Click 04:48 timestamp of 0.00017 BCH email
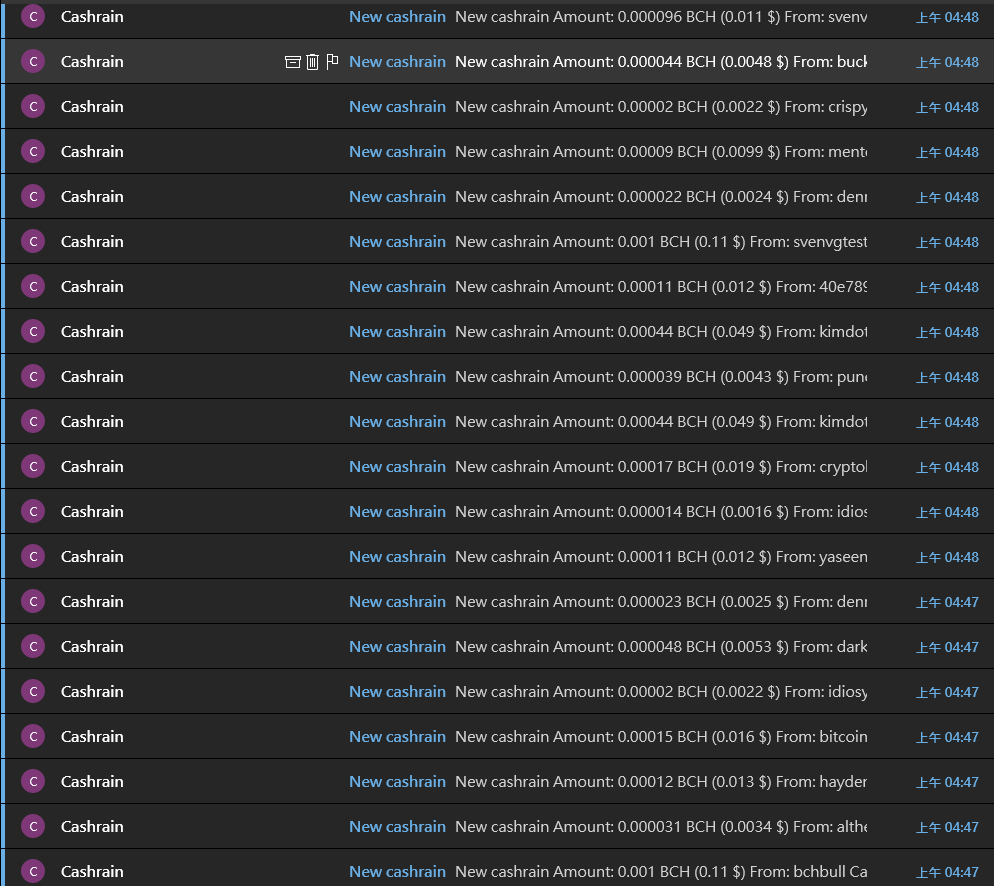 click(x=947, y=467)
